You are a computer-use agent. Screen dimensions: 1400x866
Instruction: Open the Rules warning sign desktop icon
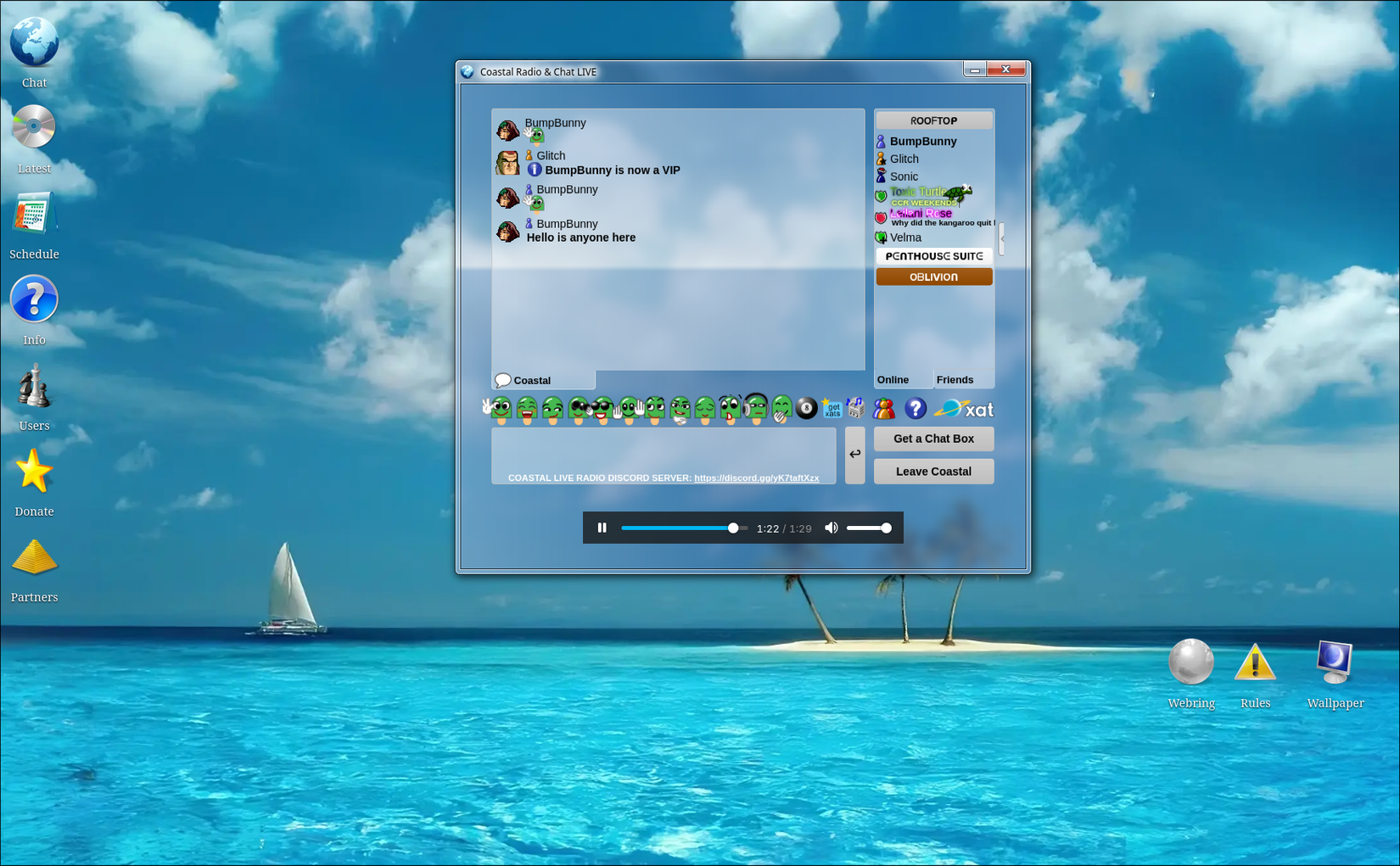(x=1255, y=662)
